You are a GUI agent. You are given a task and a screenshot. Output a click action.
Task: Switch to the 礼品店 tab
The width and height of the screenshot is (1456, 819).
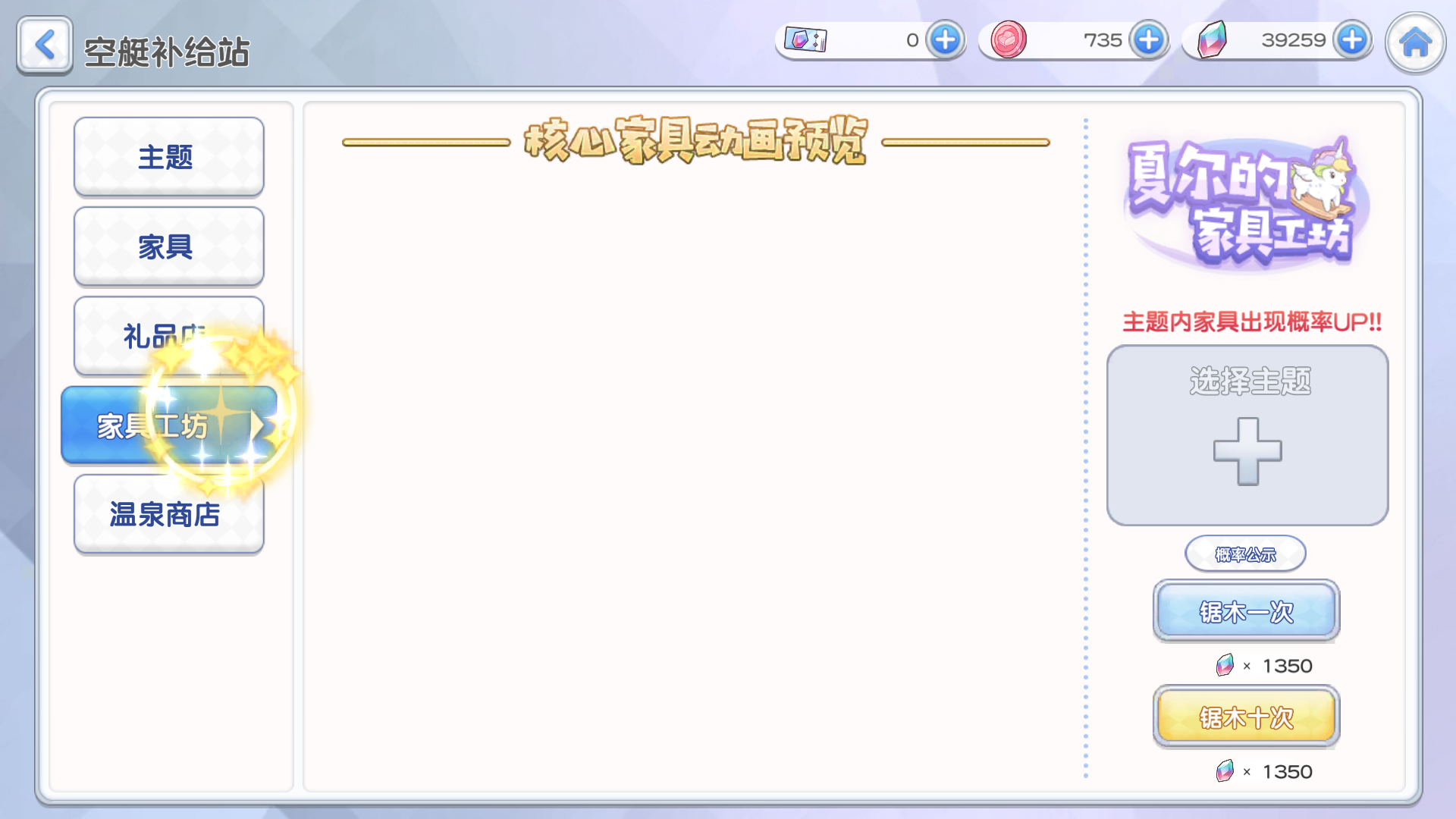pos(169,336)
